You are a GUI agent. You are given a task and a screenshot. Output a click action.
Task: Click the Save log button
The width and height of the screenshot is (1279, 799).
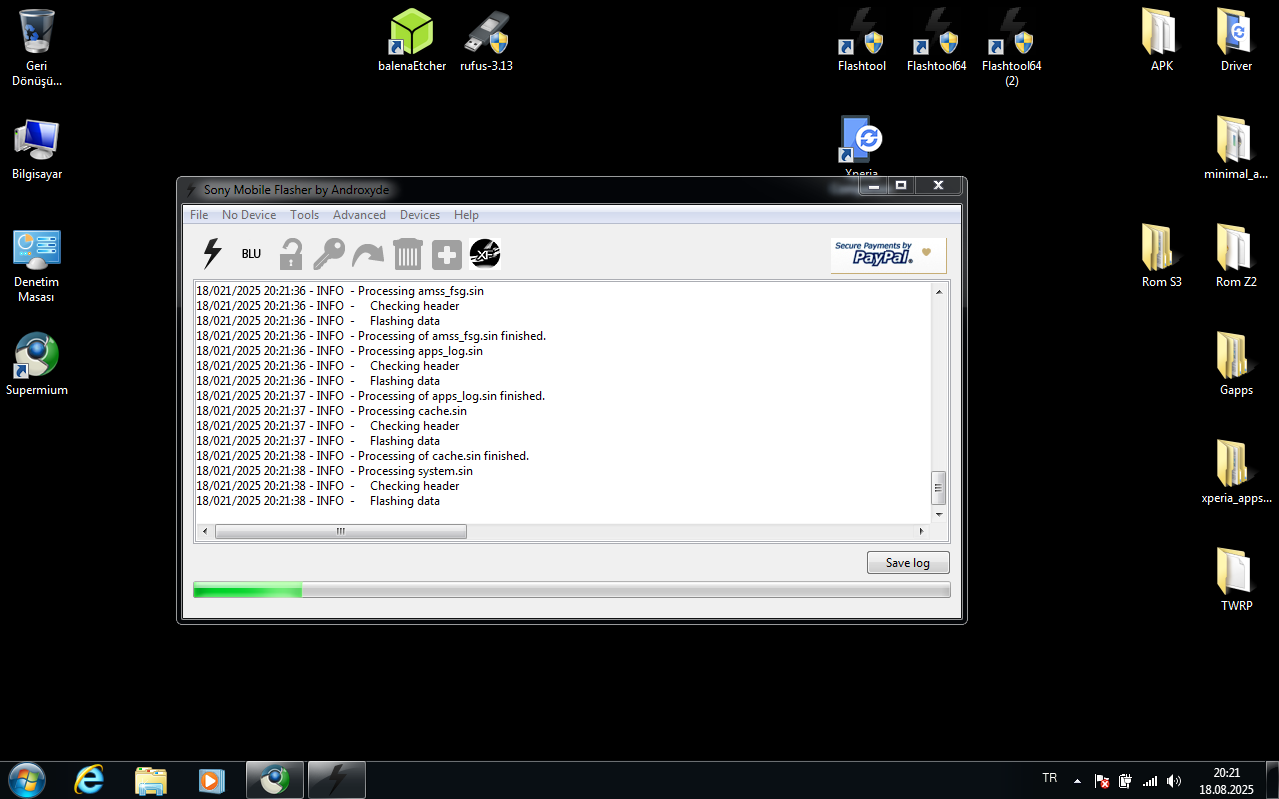[908, 563]
